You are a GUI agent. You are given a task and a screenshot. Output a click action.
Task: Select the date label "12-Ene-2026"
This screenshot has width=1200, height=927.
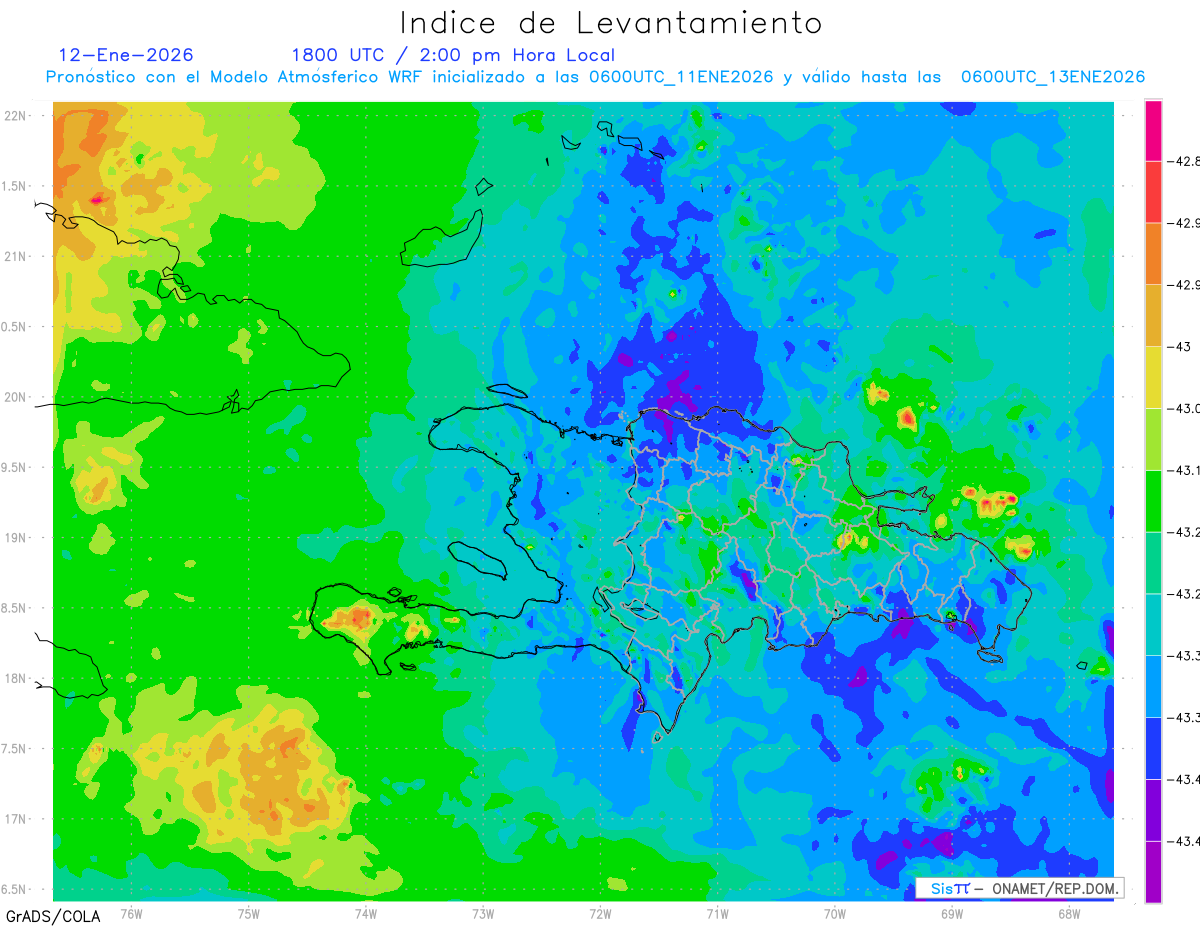click(x=126, y=55)
